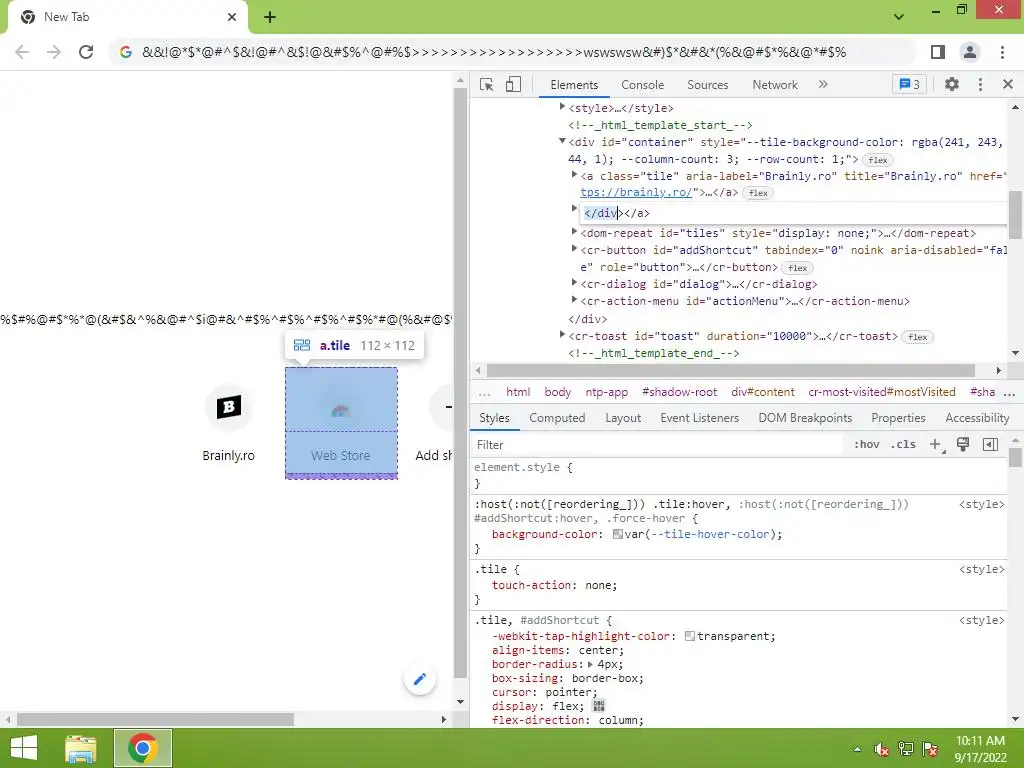Toggle the device toolbar icon
1024x768 pixels.
pos(513,85)
